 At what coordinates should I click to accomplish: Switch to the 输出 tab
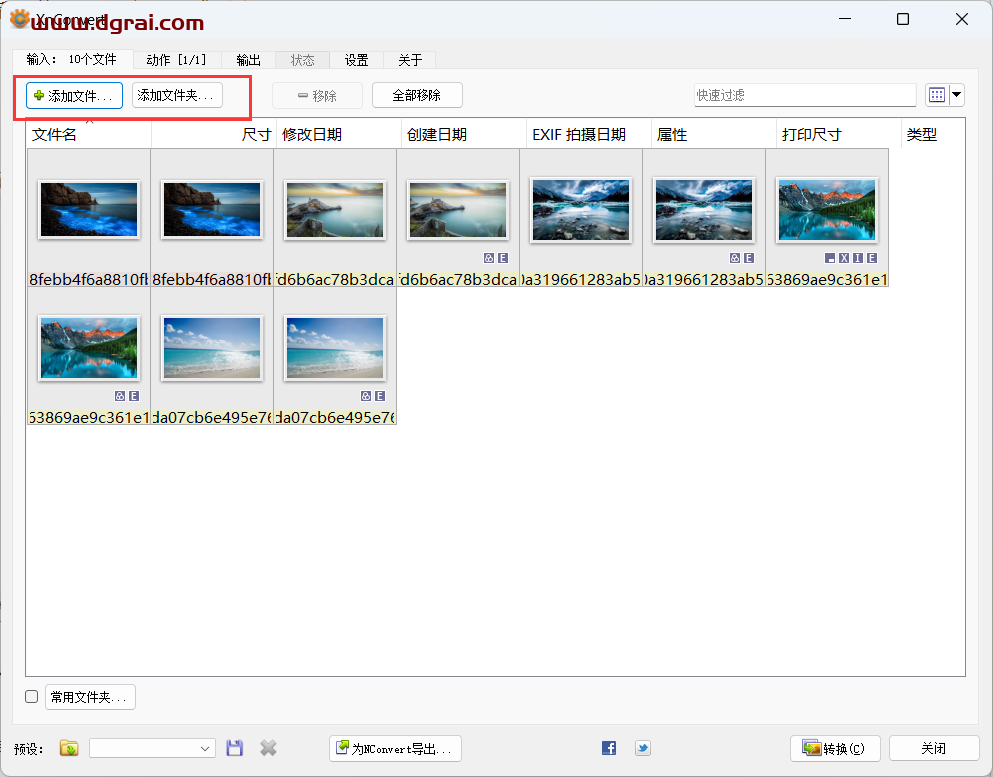tap(248, 60)
